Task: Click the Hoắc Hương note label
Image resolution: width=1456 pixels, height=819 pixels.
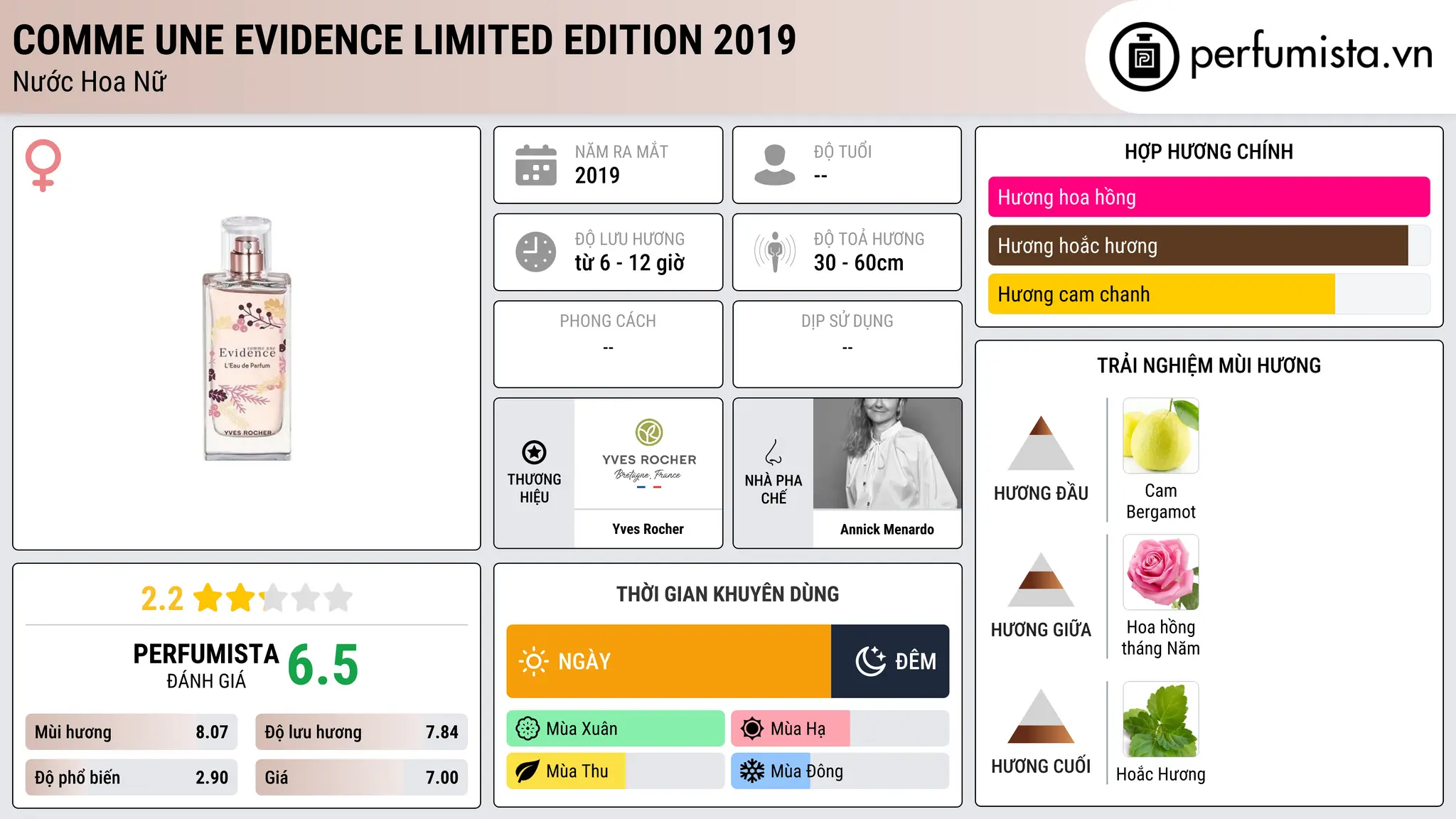Action: coord(1161,774)
